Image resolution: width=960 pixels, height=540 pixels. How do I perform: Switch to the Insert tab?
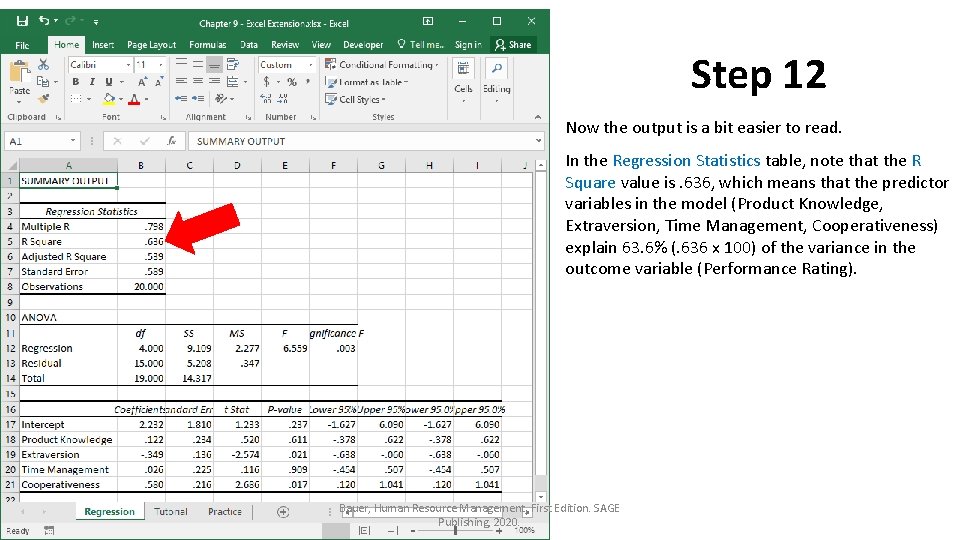click(x=103, y=45)
